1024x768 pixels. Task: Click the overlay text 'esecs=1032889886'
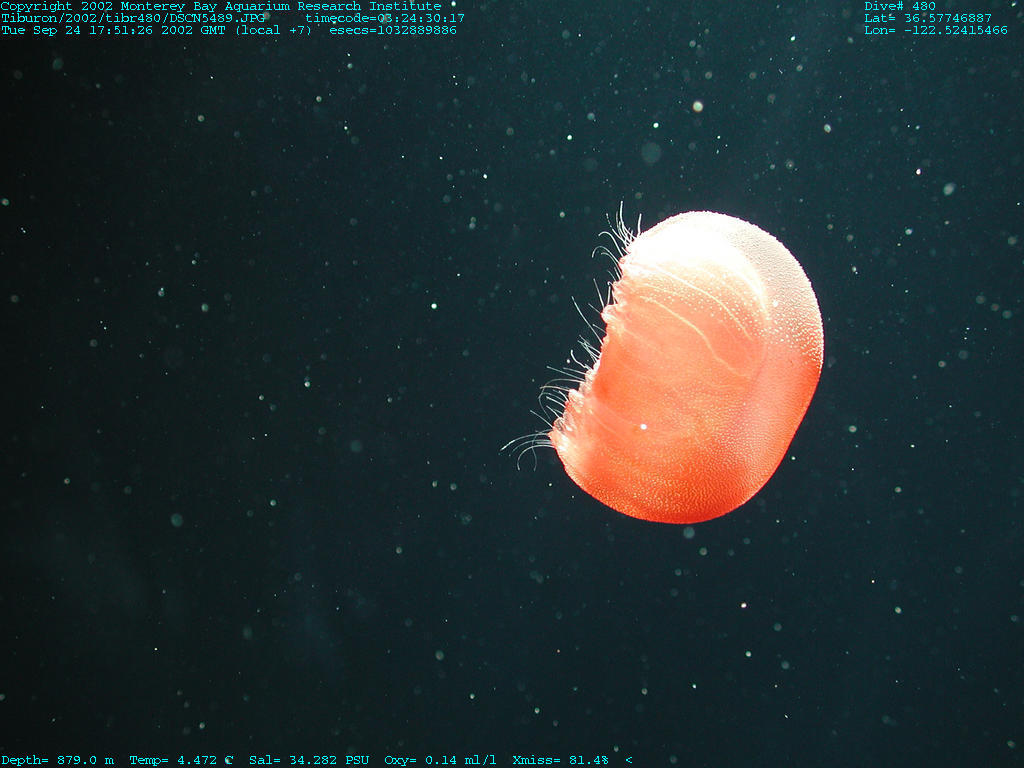coord(393,30)
